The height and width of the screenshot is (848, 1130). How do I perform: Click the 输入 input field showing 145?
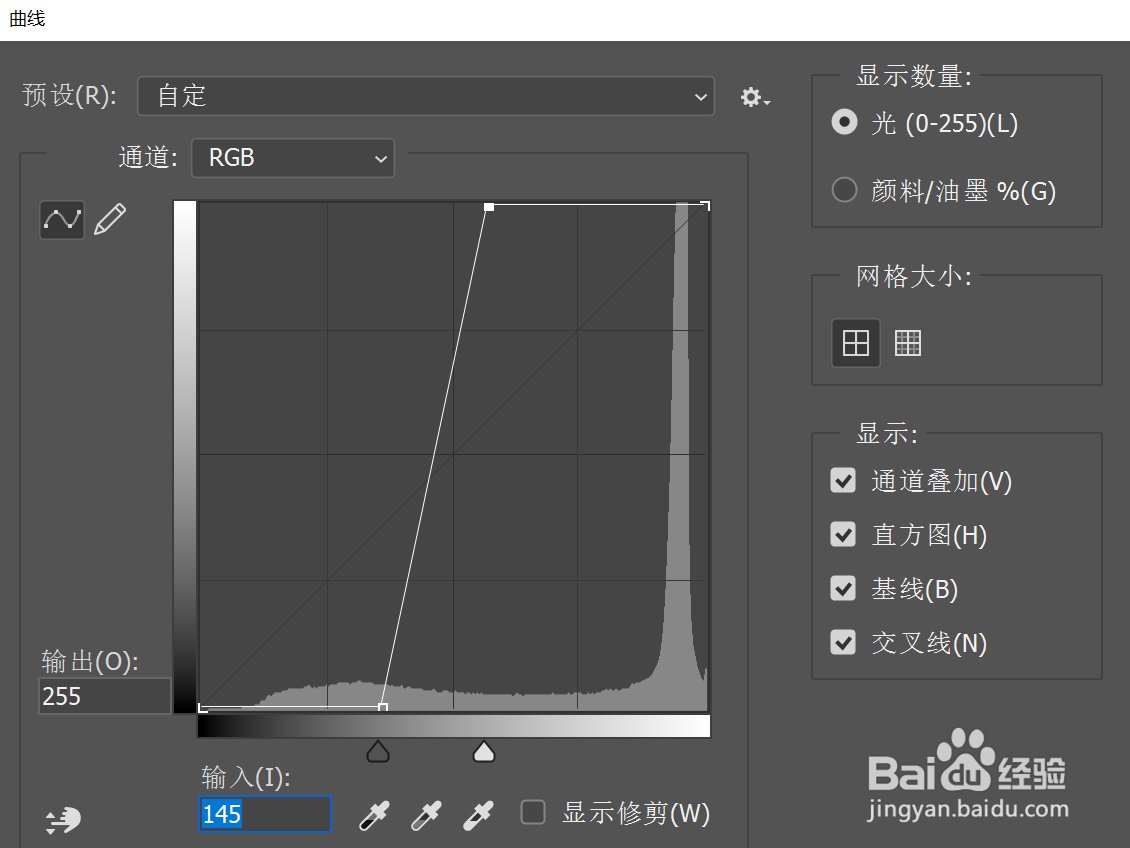[264, 814]
